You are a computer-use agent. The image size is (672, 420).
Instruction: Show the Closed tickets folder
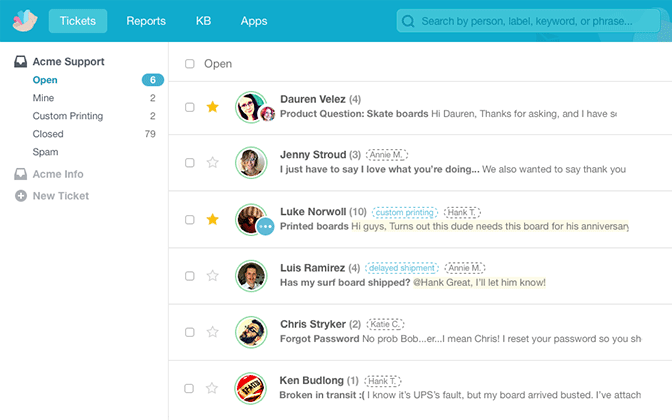point(48,134)
